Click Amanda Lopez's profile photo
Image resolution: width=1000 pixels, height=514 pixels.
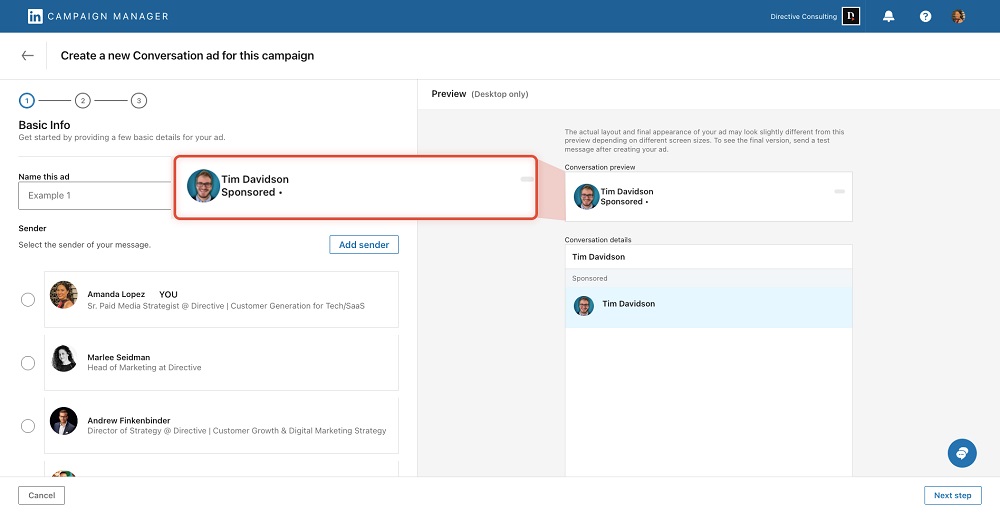point(63,295)
